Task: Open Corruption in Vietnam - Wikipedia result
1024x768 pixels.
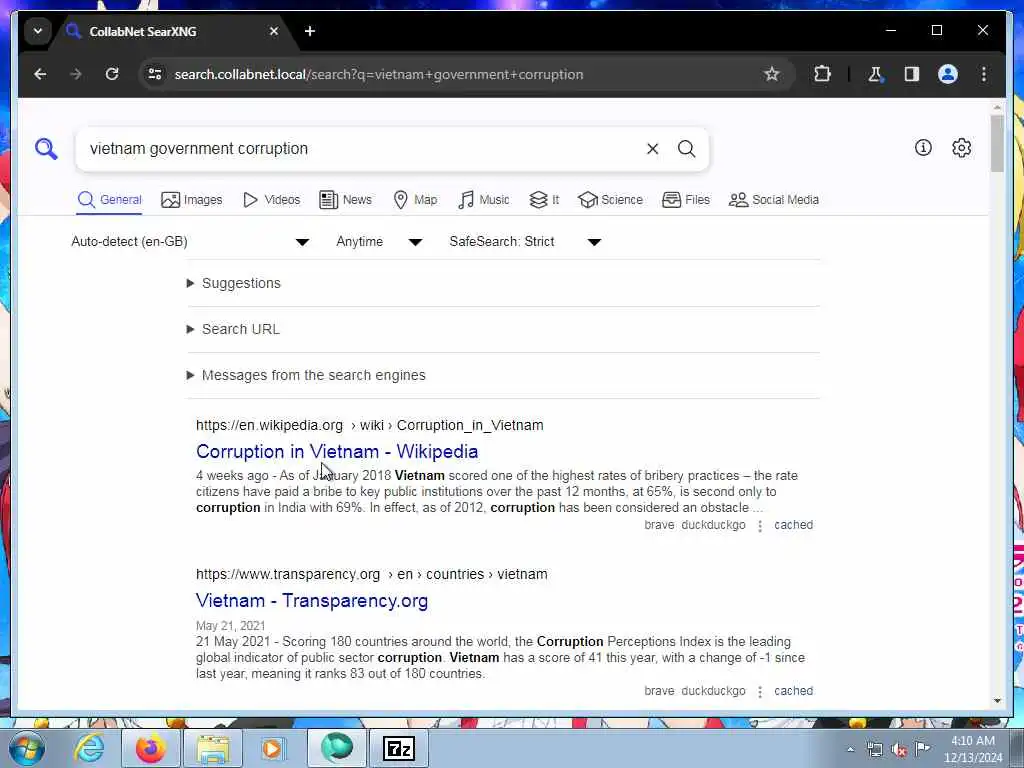Action: click(x=337, y=451)
